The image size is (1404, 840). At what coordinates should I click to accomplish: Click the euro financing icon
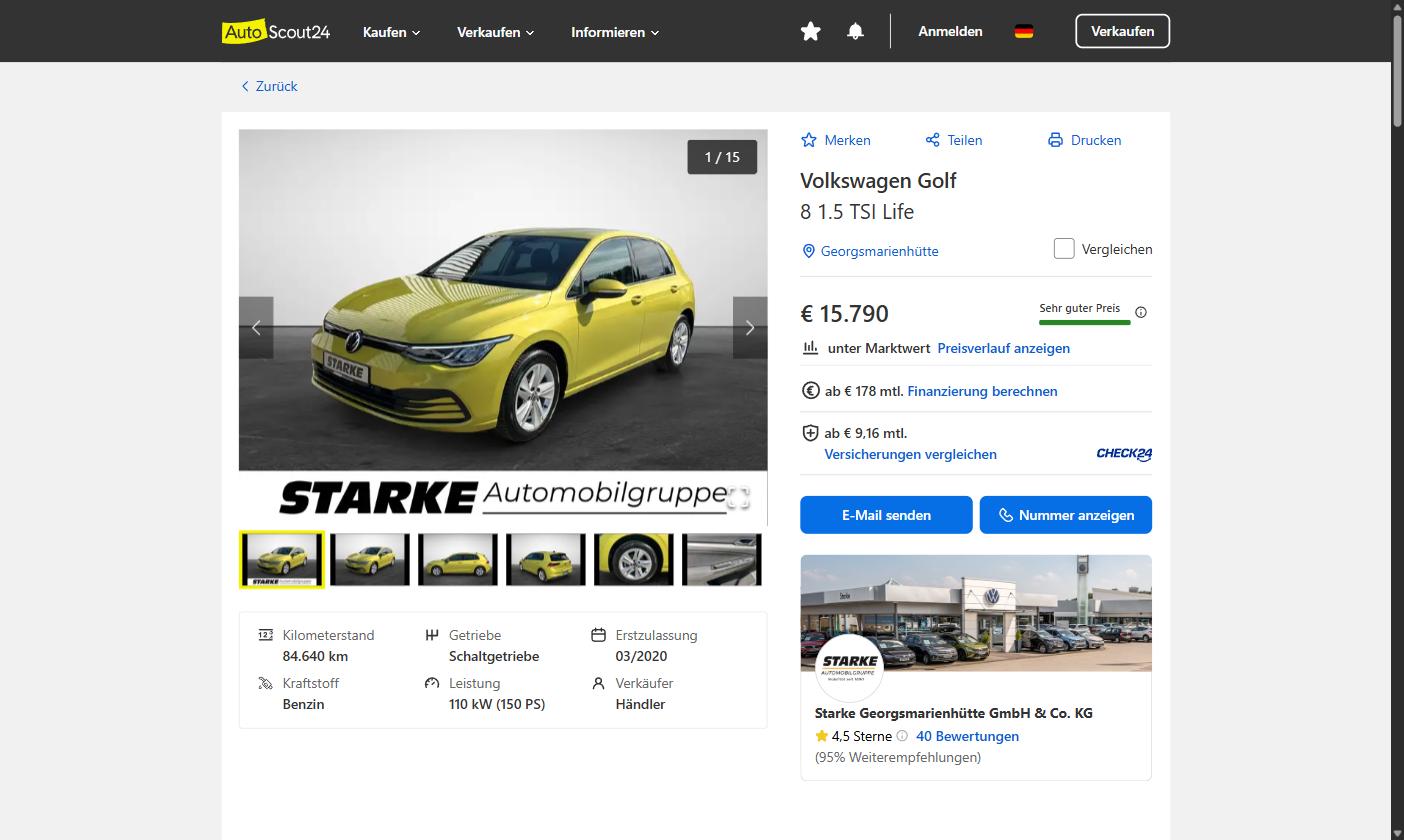point(811,391)
